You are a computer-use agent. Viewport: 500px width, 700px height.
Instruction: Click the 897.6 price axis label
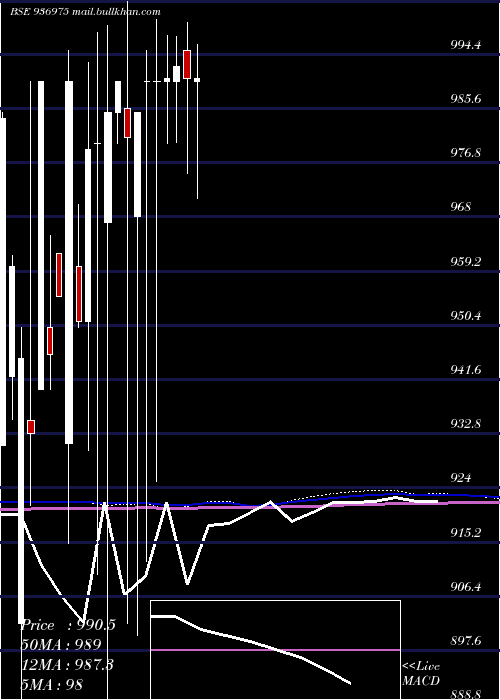466,641
